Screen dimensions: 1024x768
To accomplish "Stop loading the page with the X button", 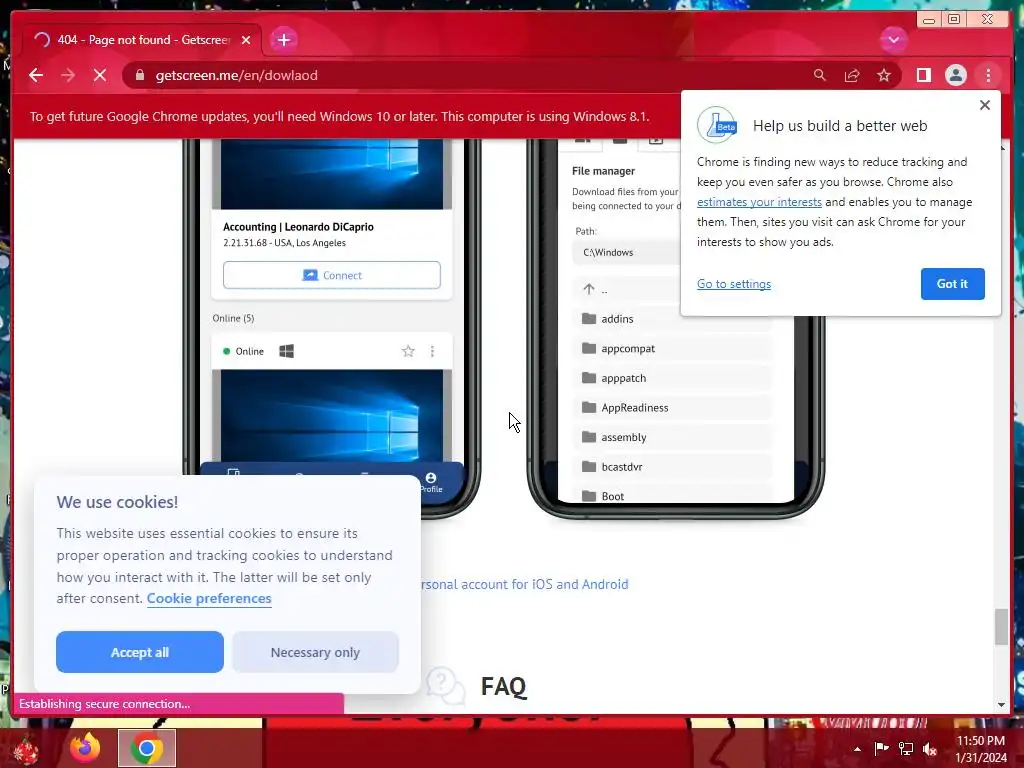I will [x=100, y=75].
